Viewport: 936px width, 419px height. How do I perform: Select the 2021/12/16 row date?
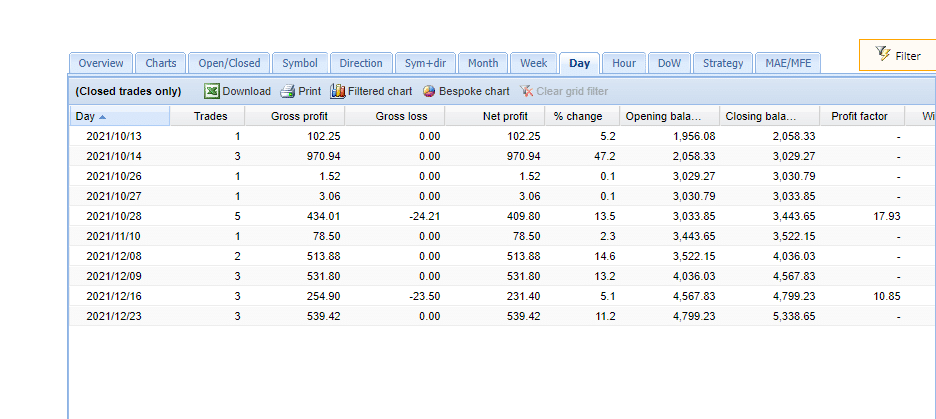point(114,296)
